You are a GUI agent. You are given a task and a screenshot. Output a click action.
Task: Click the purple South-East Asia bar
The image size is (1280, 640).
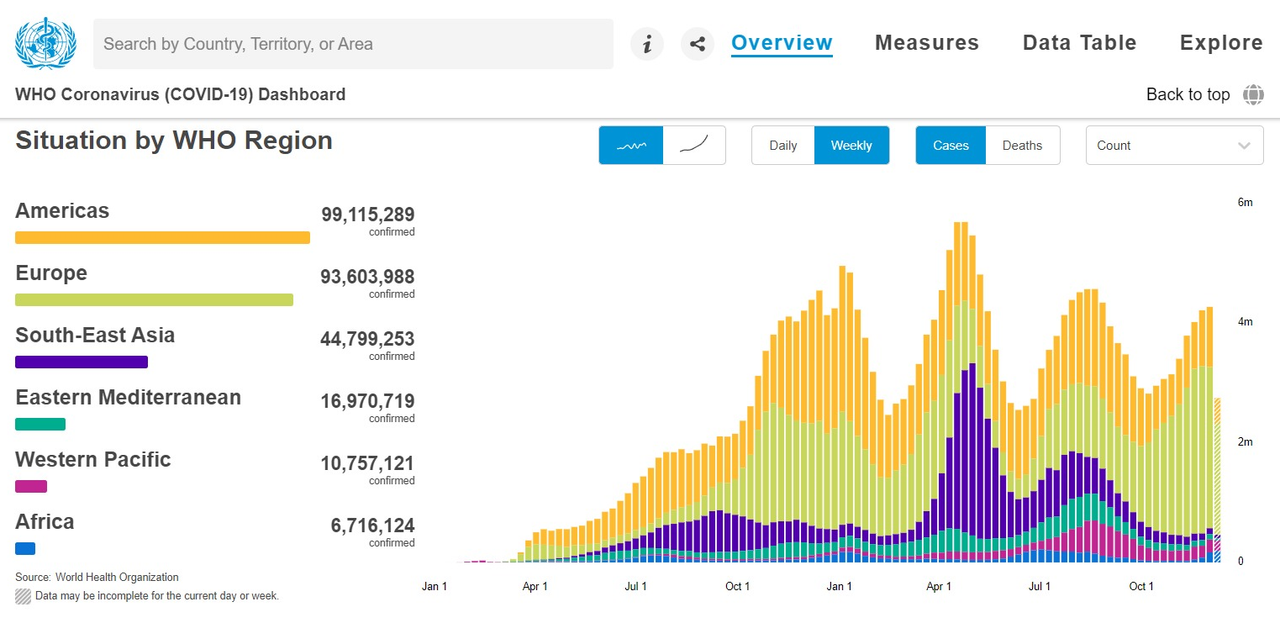point(81,362)
